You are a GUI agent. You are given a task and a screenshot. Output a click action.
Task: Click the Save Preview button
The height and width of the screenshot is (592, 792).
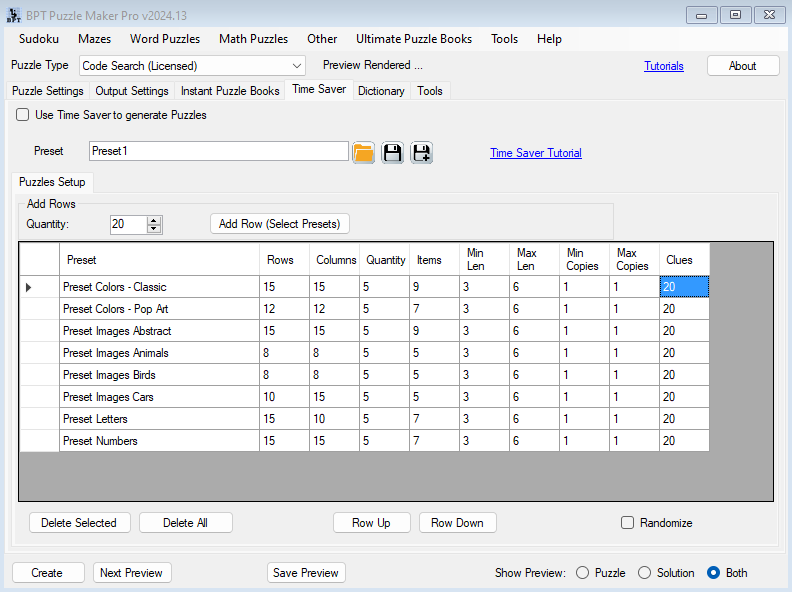pyautogui.click(x=306, y=573)
